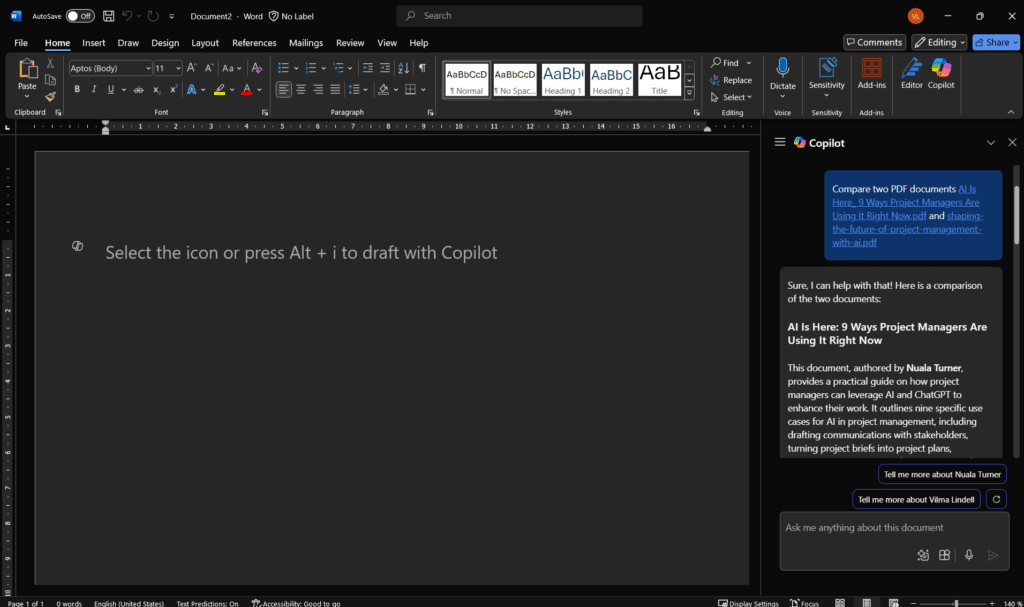
Task: Toggle AutoSave switch
Action: click(x=80, y=16)
